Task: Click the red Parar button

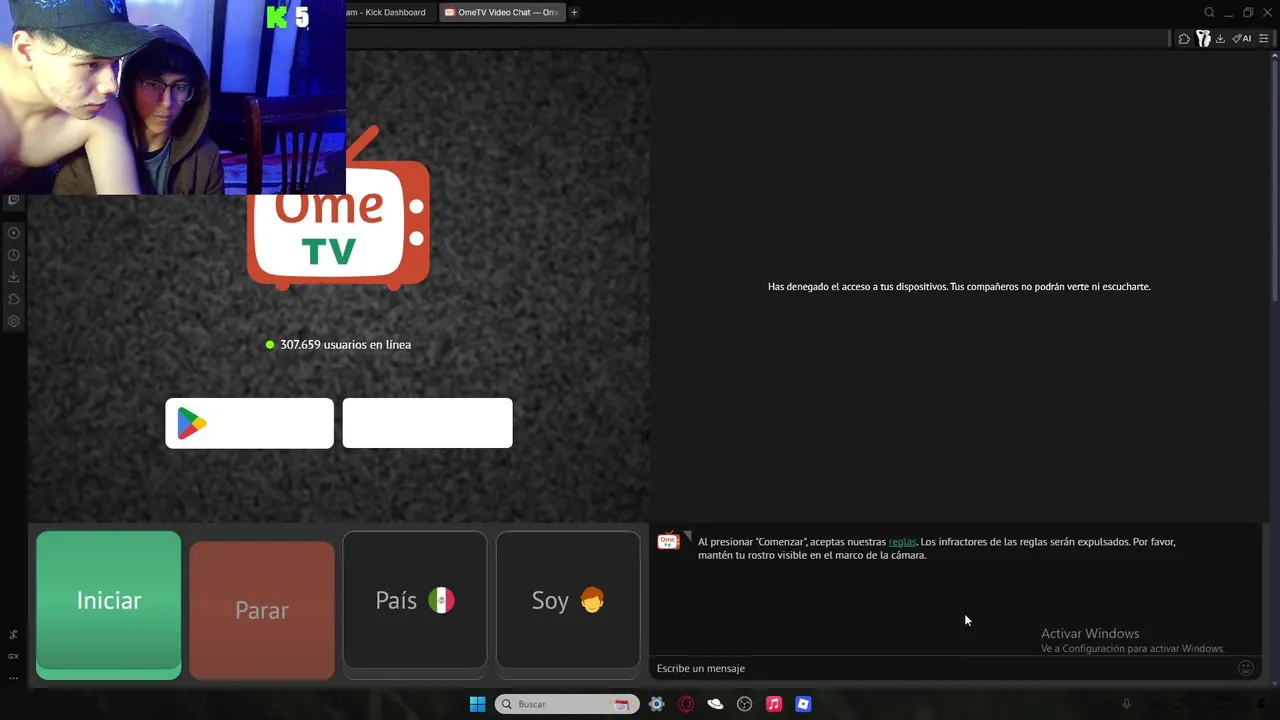Action: coord(262,610)
